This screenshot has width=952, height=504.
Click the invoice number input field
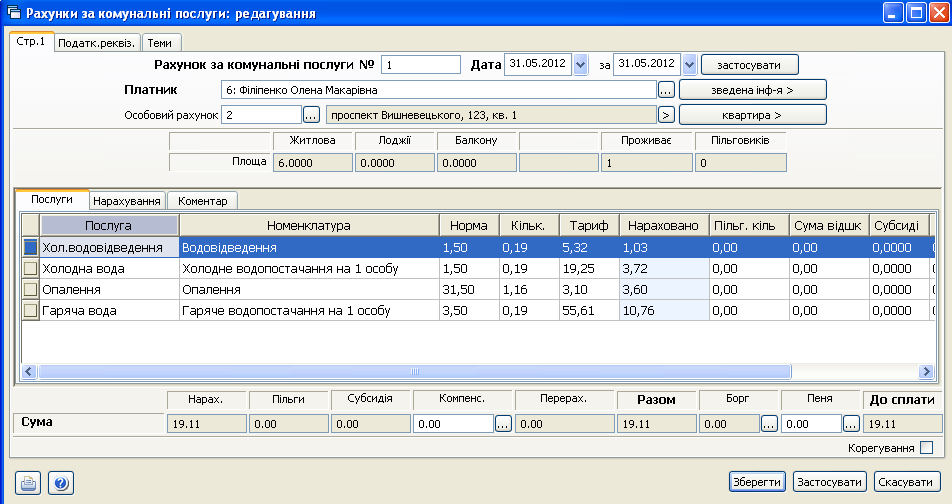coord(421,64)
